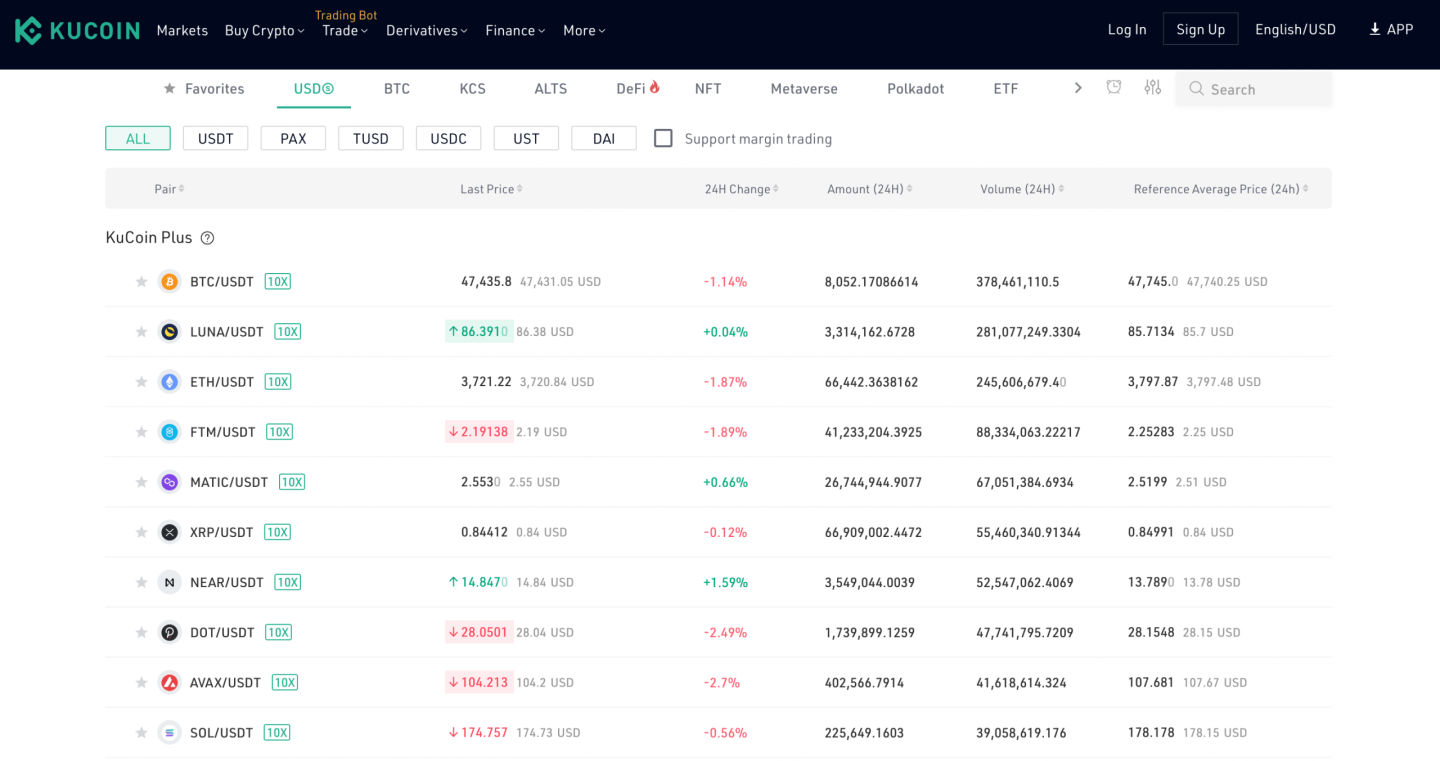
Task: Switch to the Metaverse tab
Action: pos(804,88)
